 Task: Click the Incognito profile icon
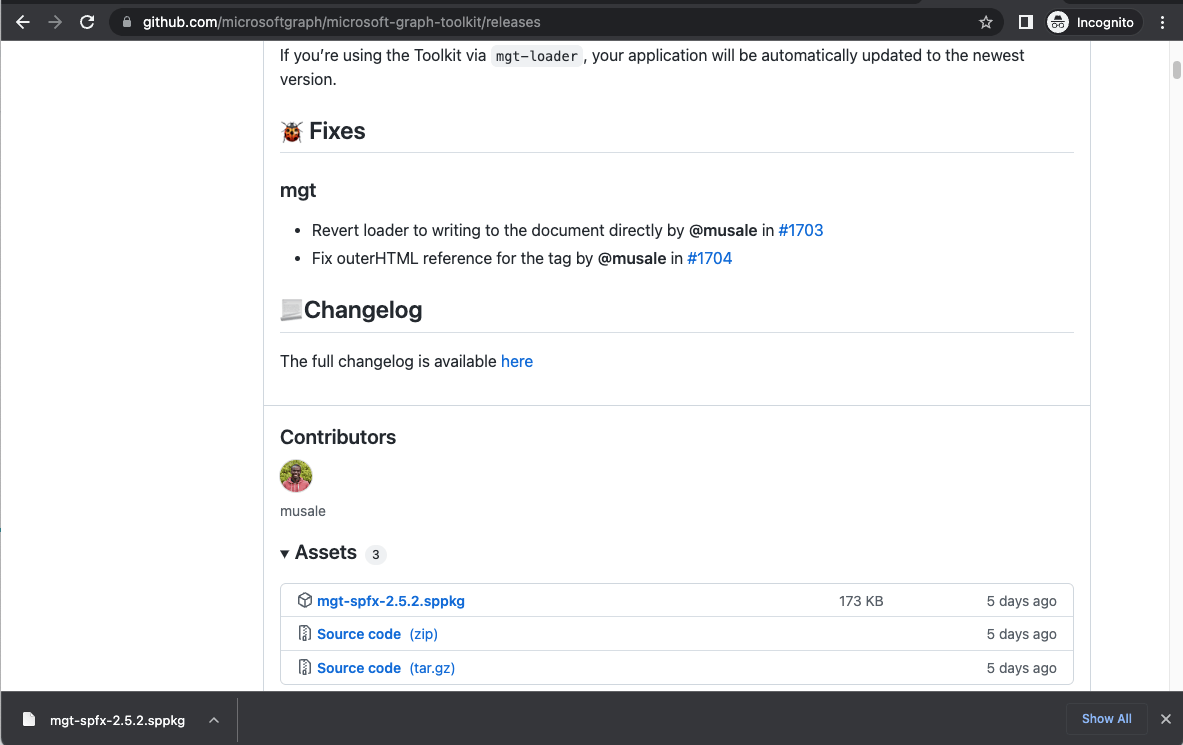[x=1058, y=22]
